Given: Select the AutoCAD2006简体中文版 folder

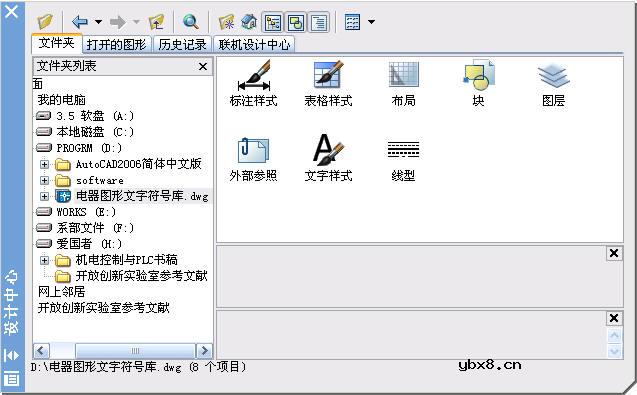Looking at the screenshot, I should pyautogui.click(x=128, y=164).
